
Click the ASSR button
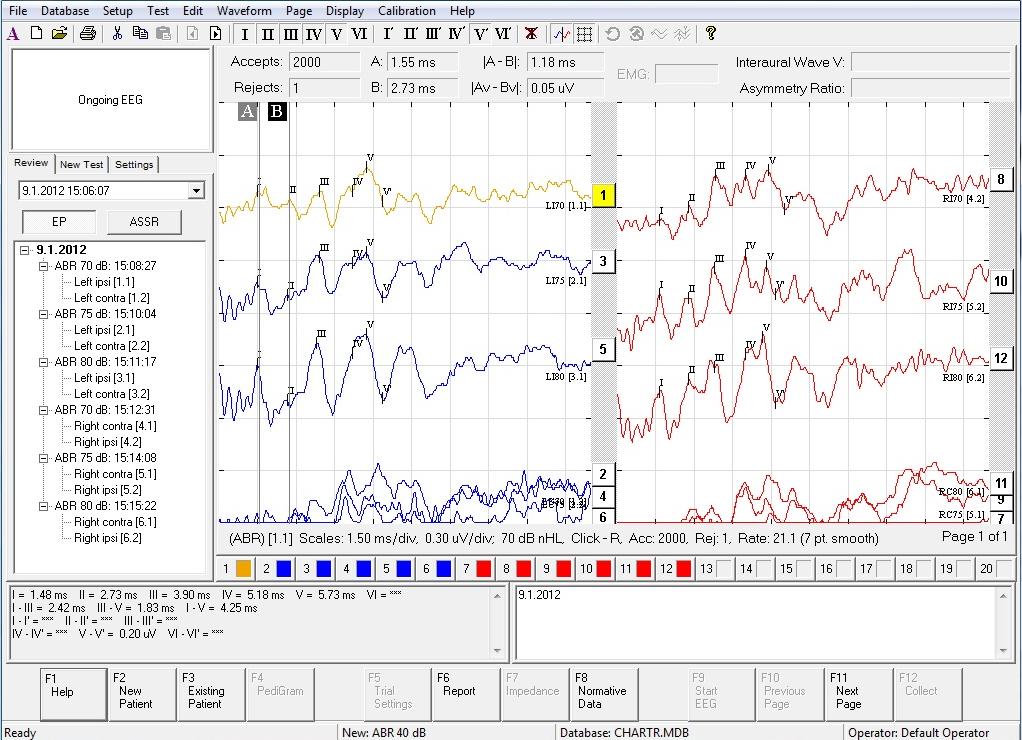coord(144,222)
